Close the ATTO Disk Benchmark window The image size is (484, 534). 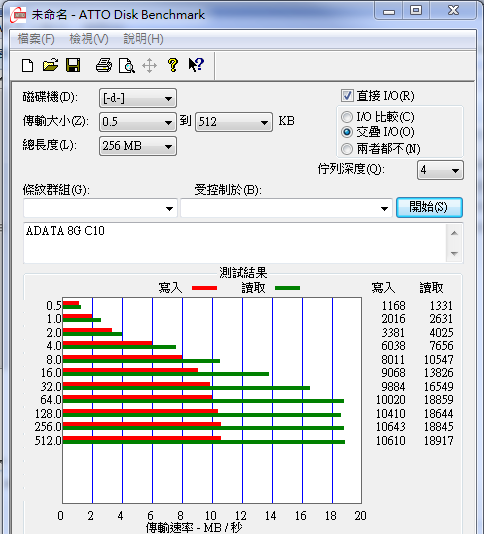coord(453,11)
